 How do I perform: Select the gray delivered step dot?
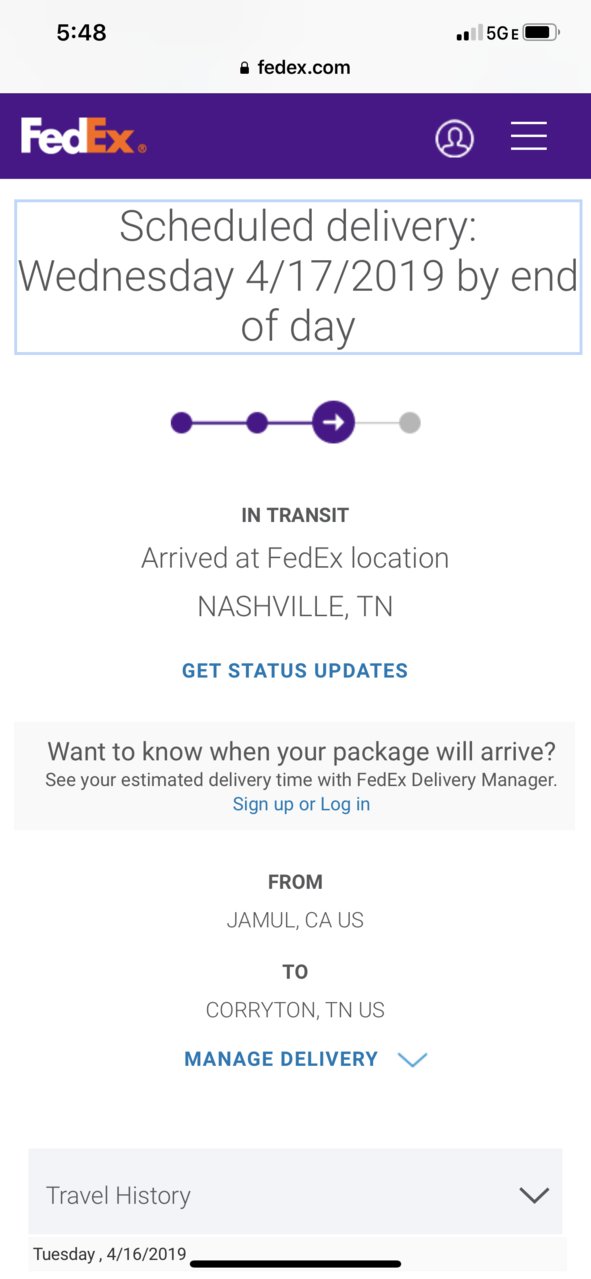[409, 423]
